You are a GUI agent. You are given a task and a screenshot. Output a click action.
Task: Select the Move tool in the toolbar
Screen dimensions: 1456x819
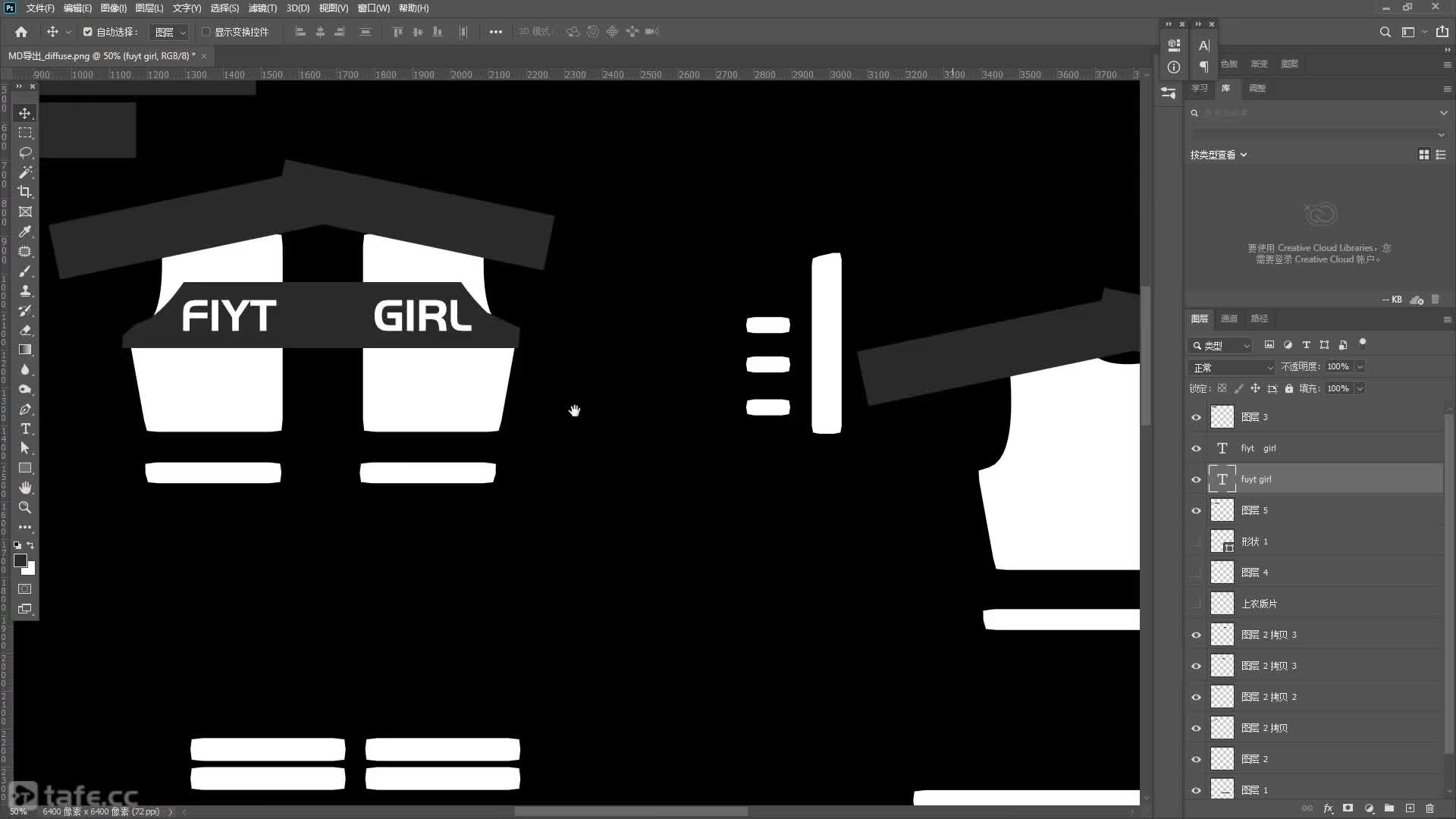[x=25, y=113]
